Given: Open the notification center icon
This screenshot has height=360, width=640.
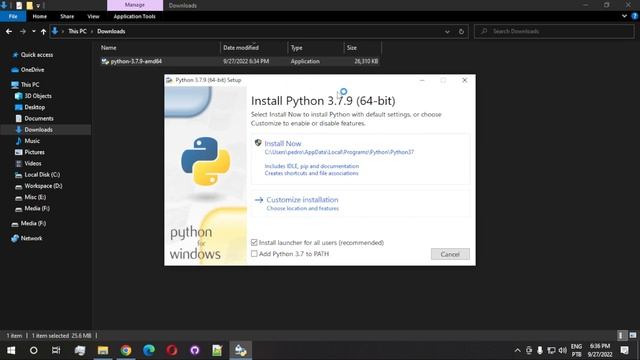Looking at the screenshot, I should 624,350.
